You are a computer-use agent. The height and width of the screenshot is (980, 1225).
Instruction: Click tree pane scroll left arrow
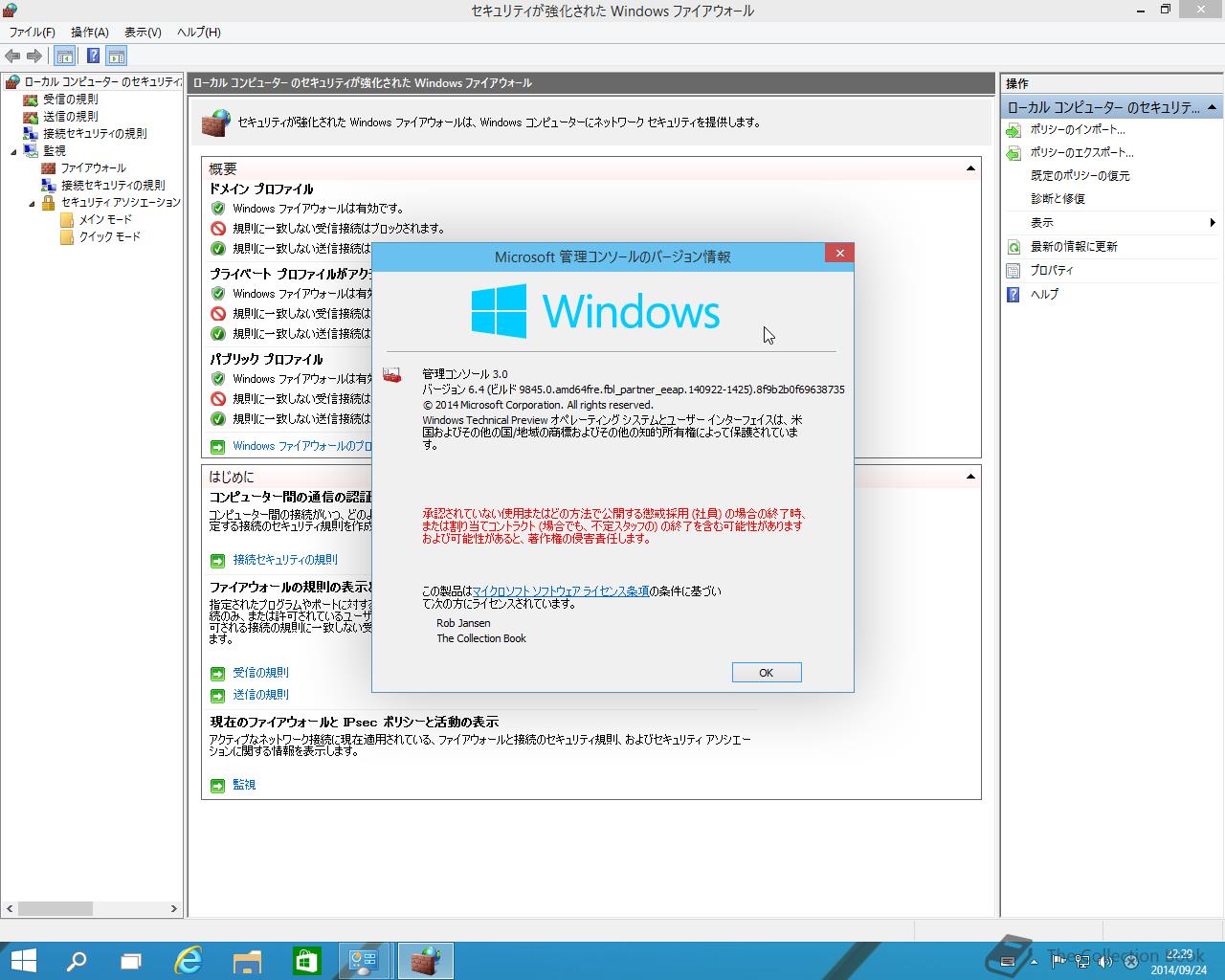[10, 908]
